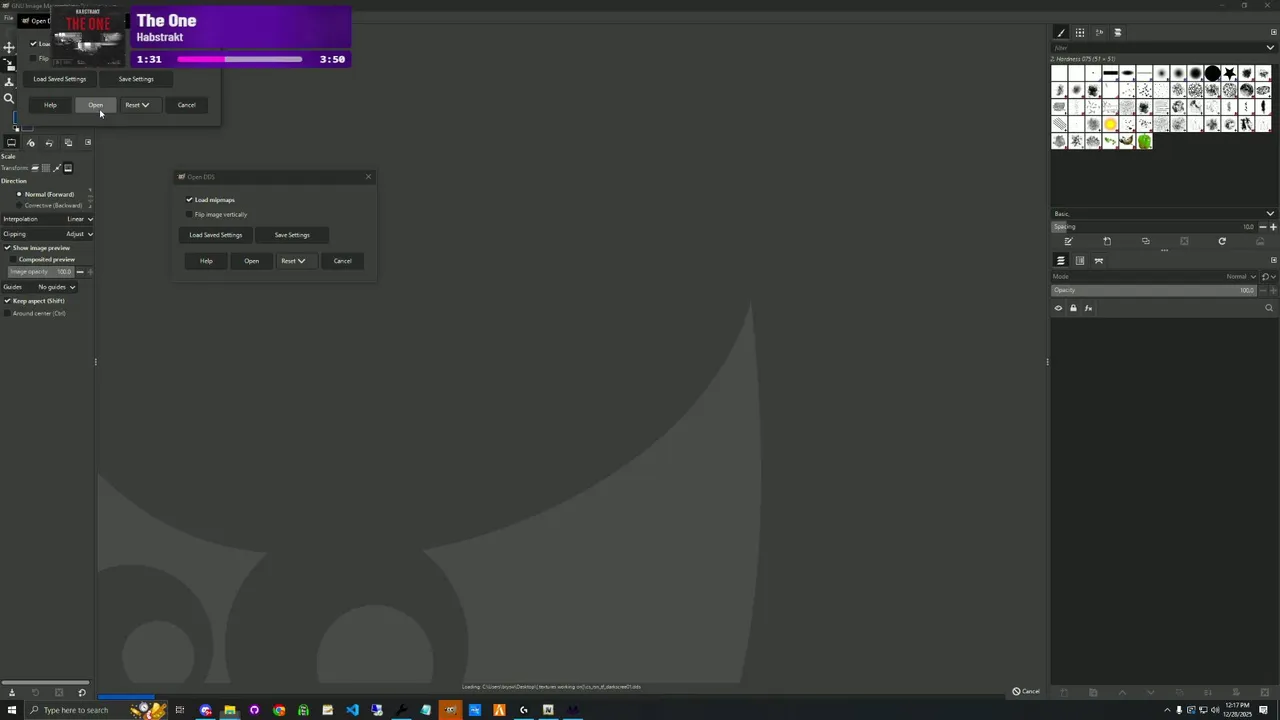The width and height of the screenshot is (1280, 720).
Task: Open the File menu
Action: pyautogui.click(x=7, y=20)
